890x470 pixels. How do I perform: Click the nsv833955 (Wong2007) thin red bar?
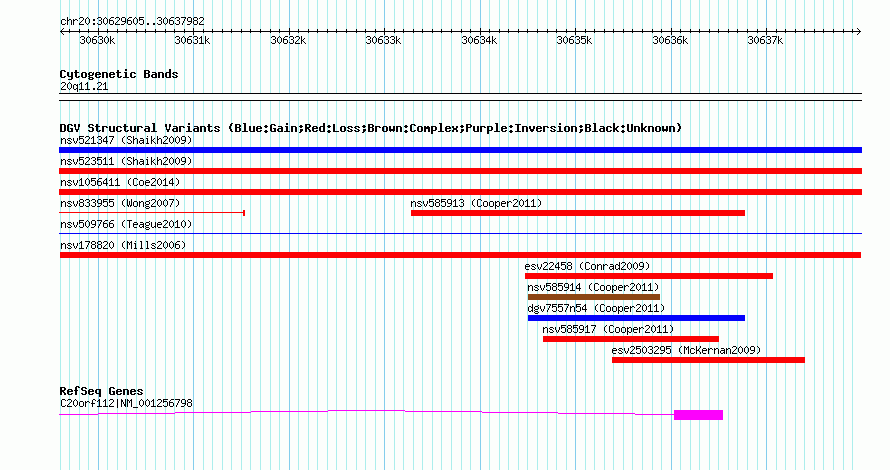point(152,213)
